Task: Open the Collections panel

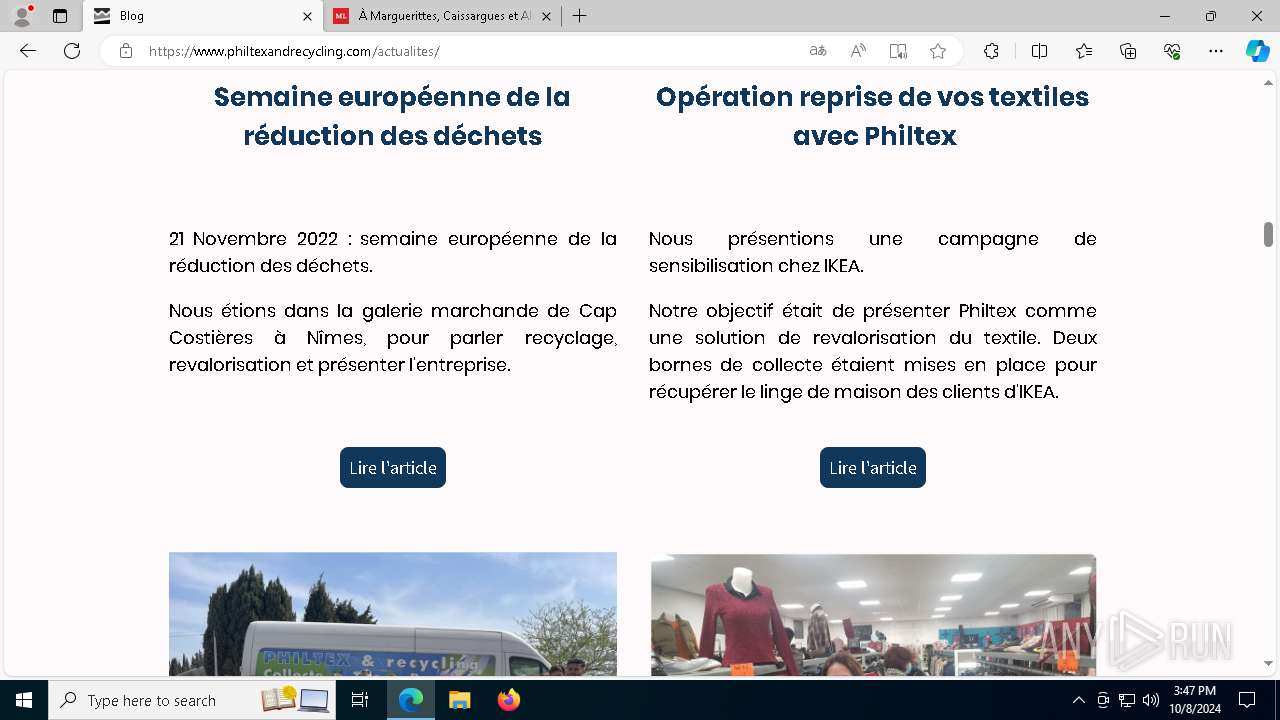Action: pyautogui.click(x=1128, y=51)
